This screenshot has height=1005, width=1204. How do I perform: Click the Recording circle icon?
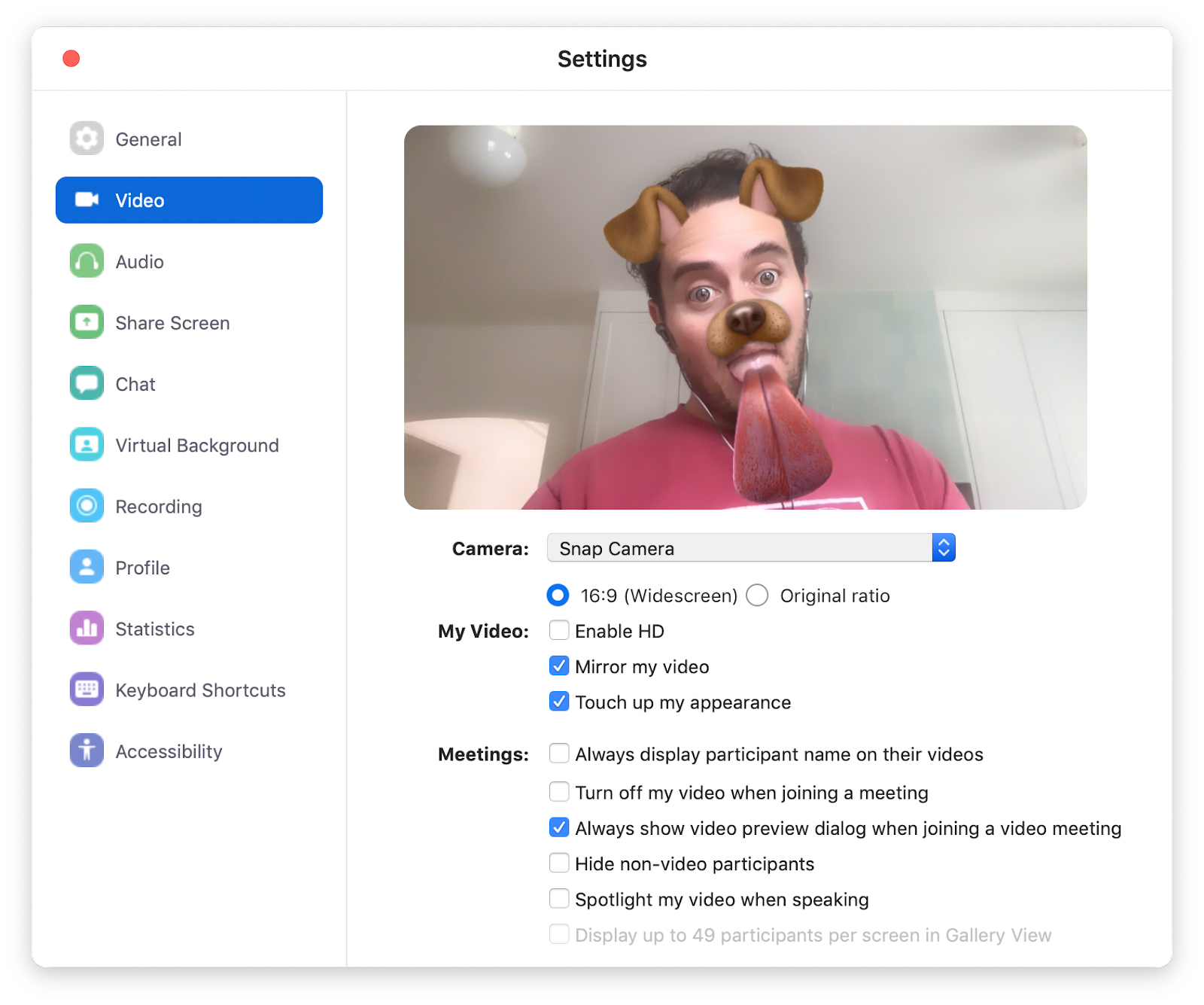(x=87, y=506)
